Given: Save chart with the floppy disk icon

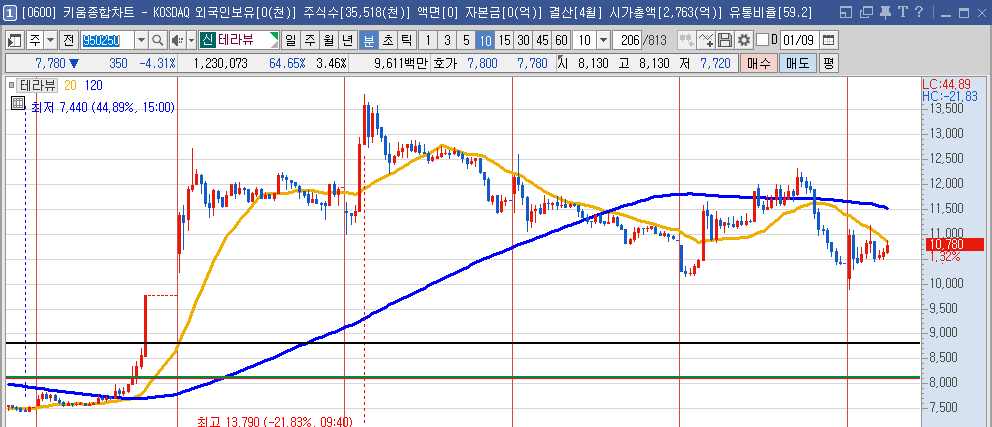Looking at the screenshot, I should [725, 40].
